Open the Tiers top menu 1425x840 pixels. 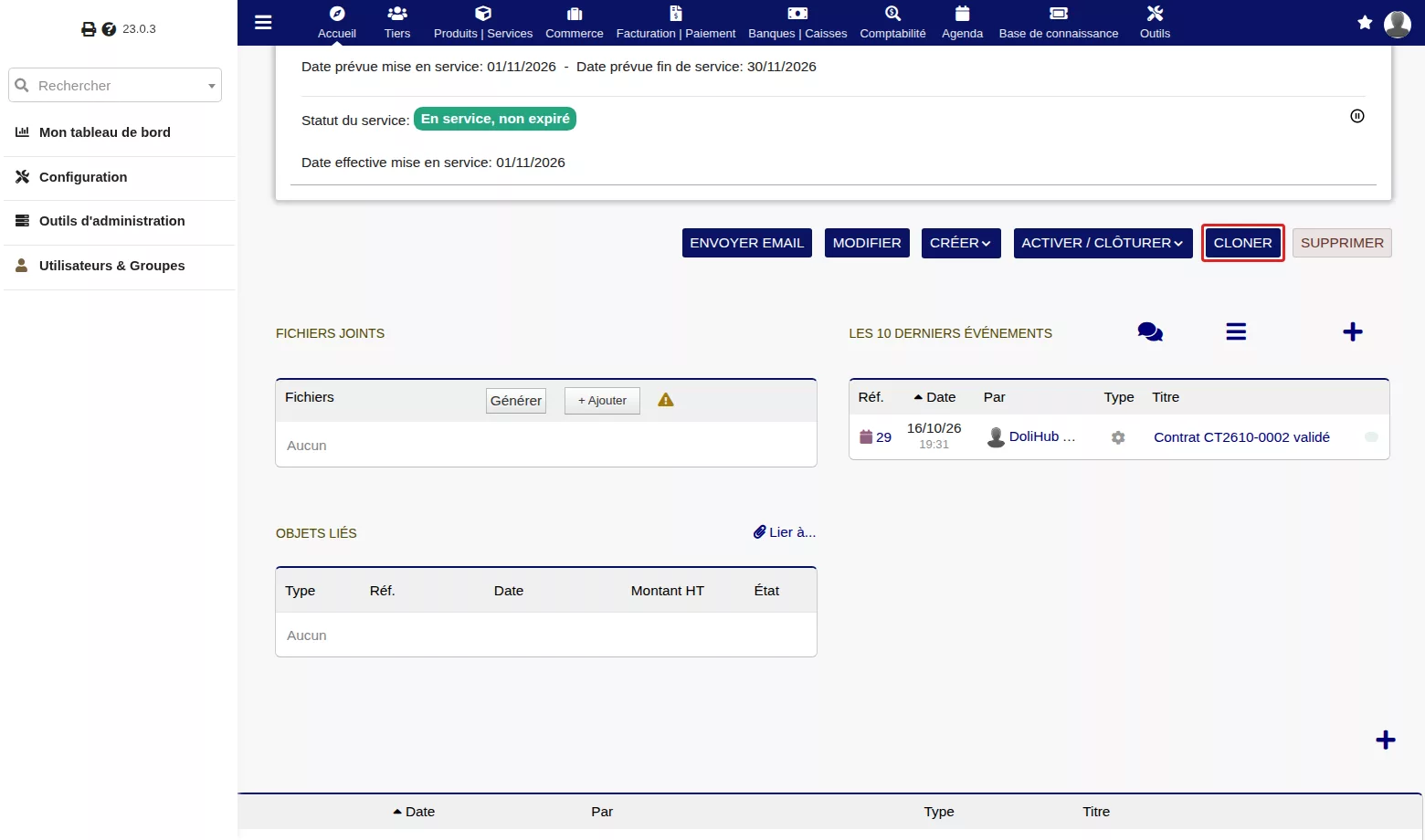point(397,23)
